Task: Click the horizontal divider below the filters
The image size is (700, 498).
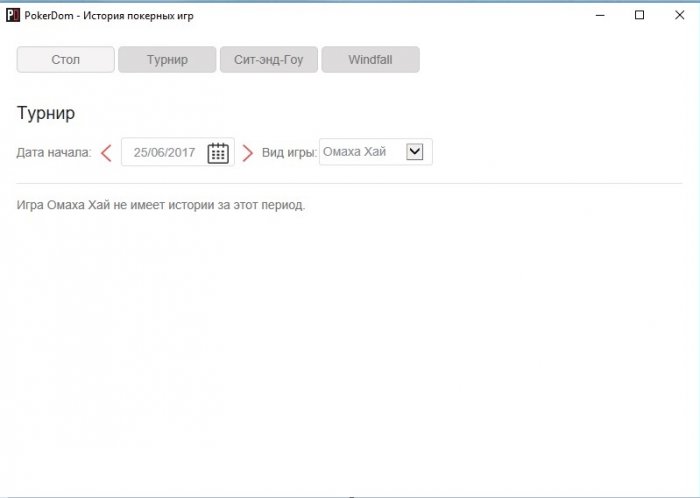Action: [350, 183]
